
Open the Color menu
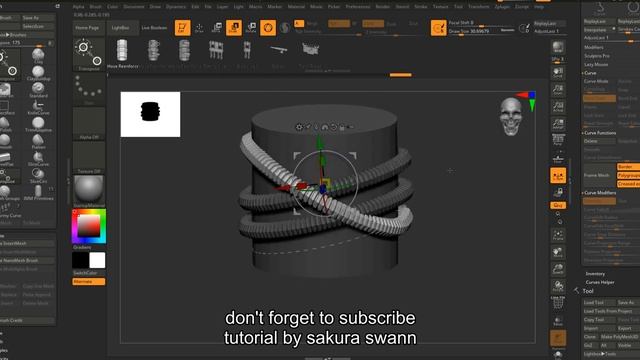point(113,7)
